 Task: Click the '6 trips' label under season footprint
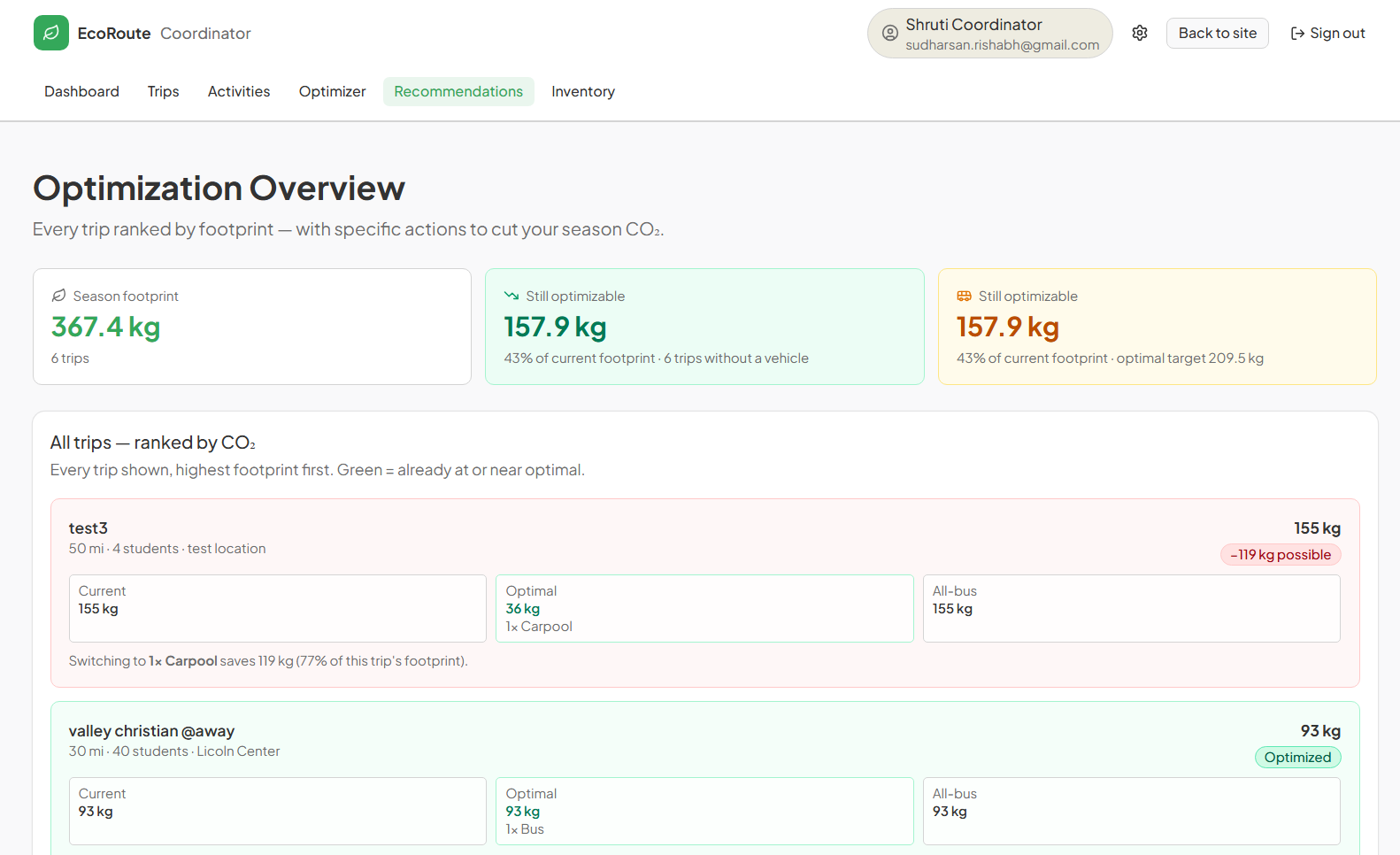(x=70, y=358)
